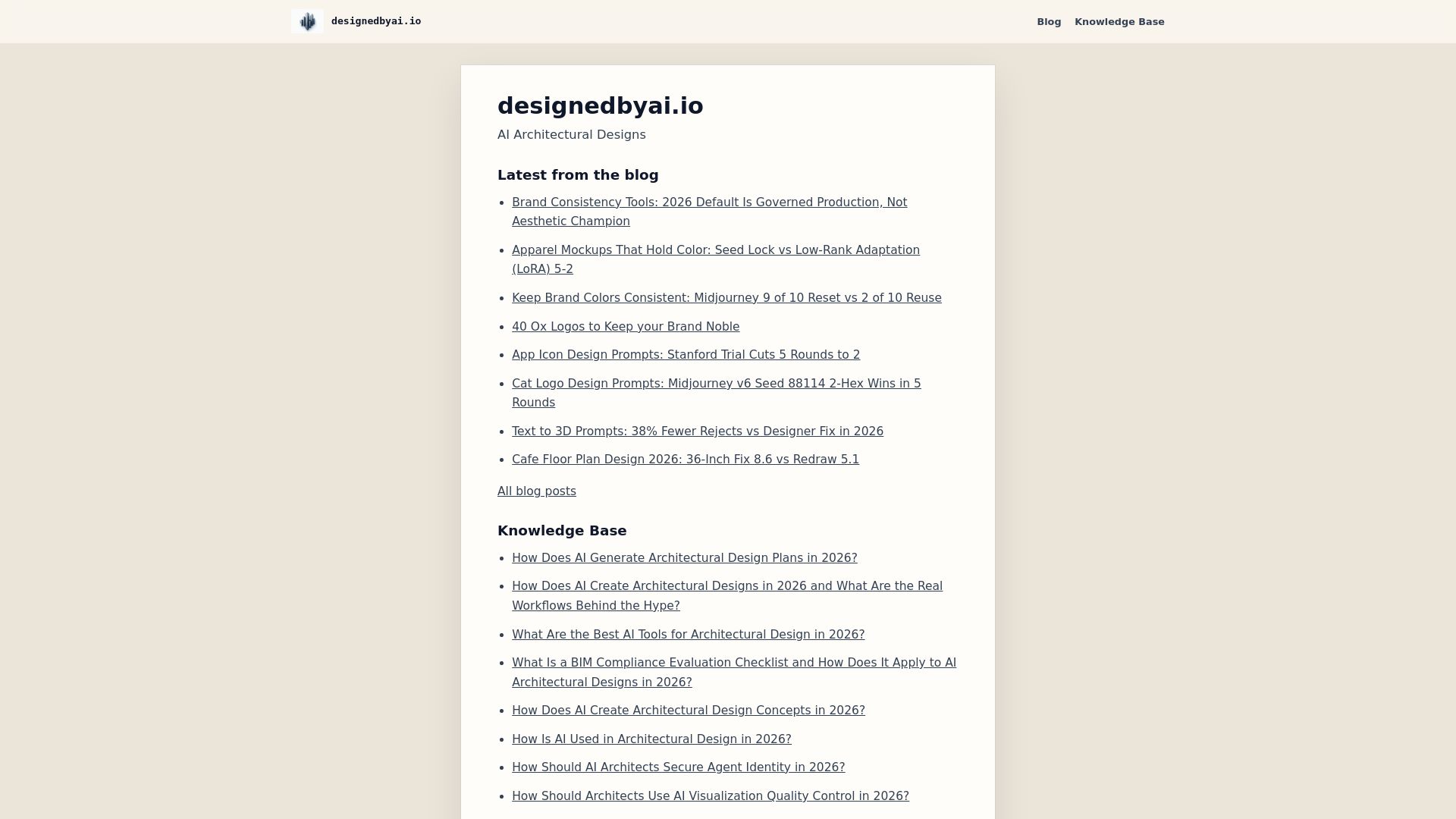This screenshot has width=1456, height=819.
Task: Click the Knowledge Base section heading
Action: tap(562, 531)
